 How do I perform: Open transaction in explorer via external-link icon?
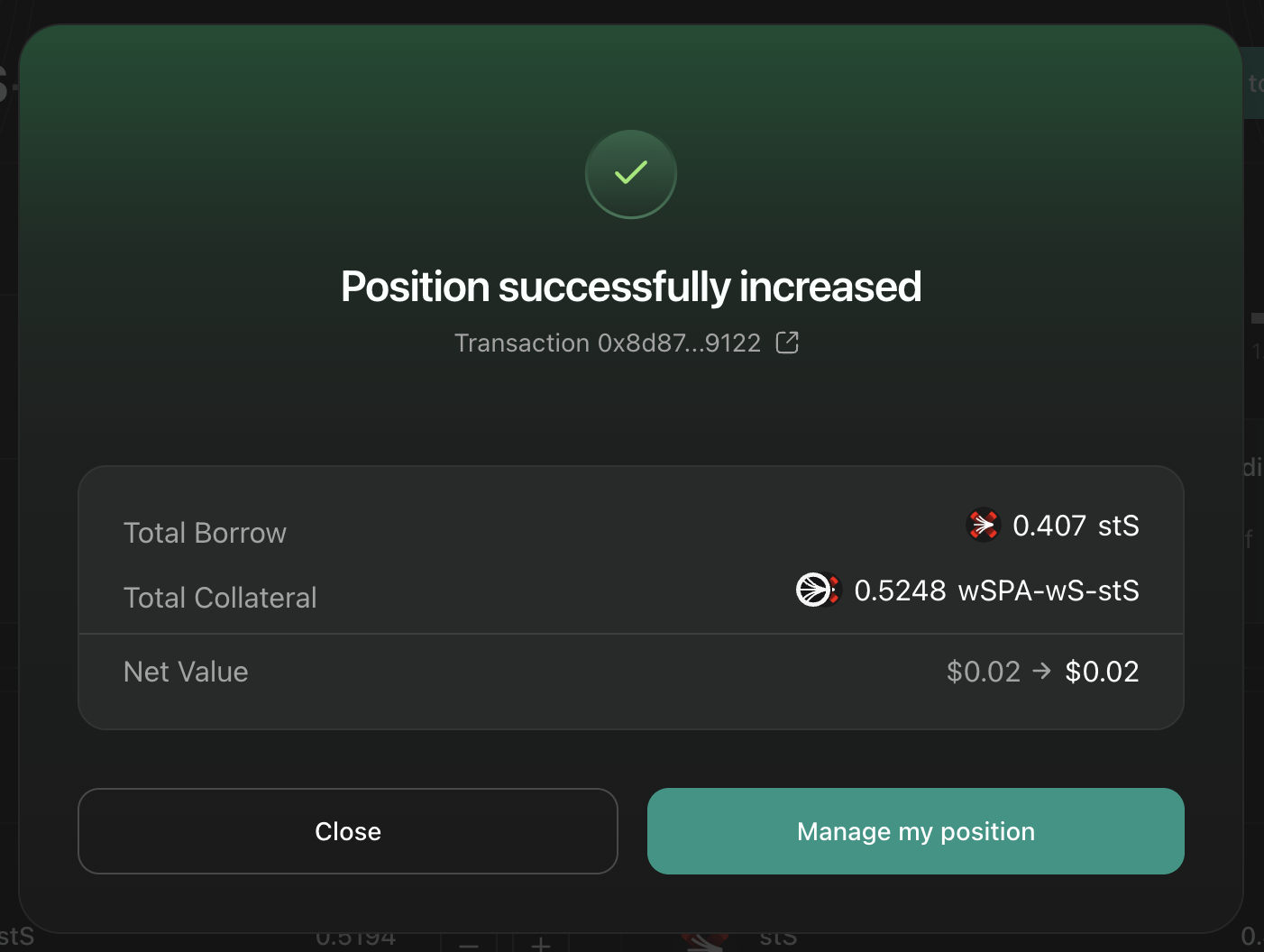click(787, 343)
